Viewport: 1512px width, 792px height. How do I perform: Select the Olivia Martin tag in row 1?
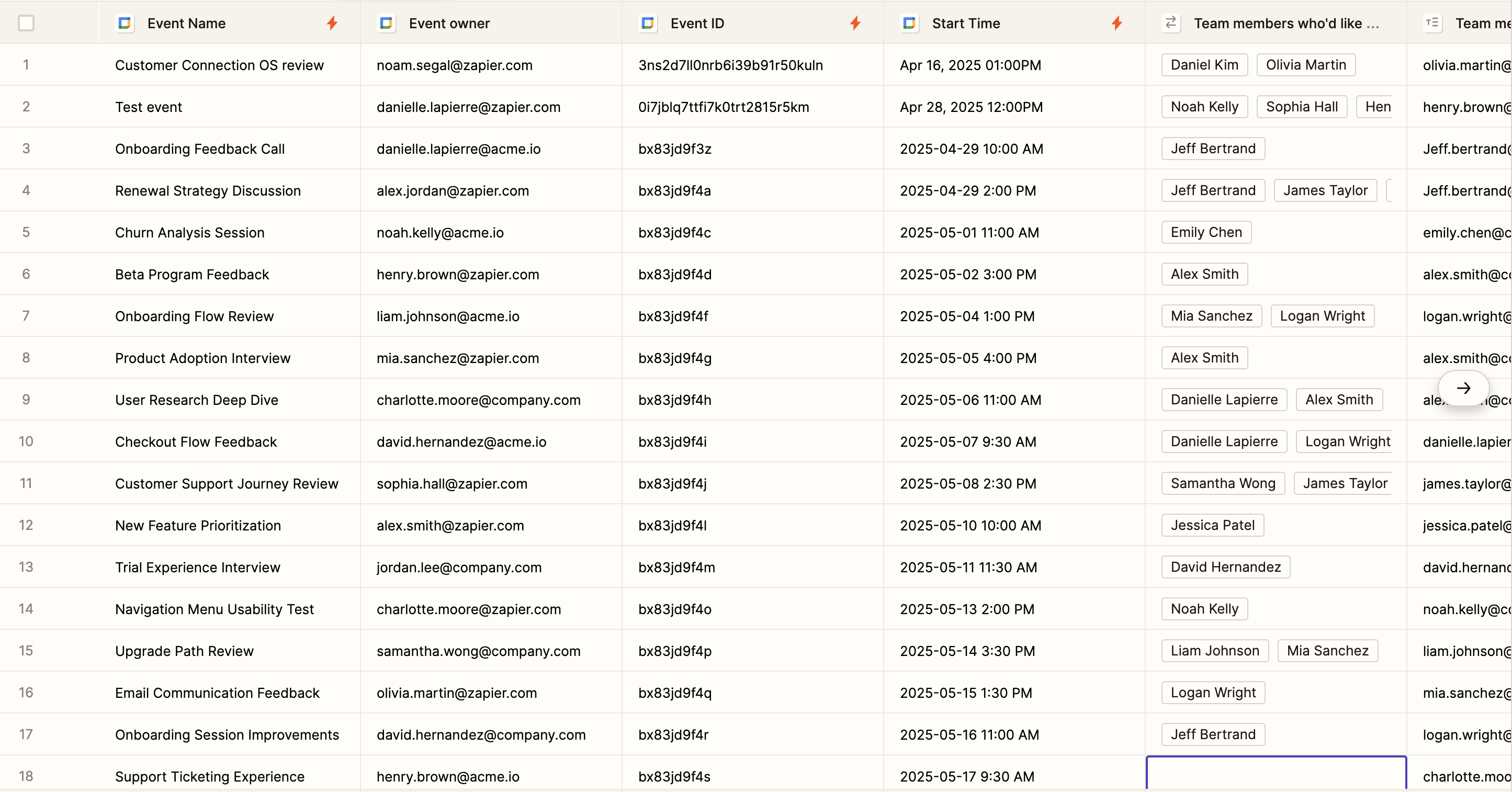pos(1305,65)
